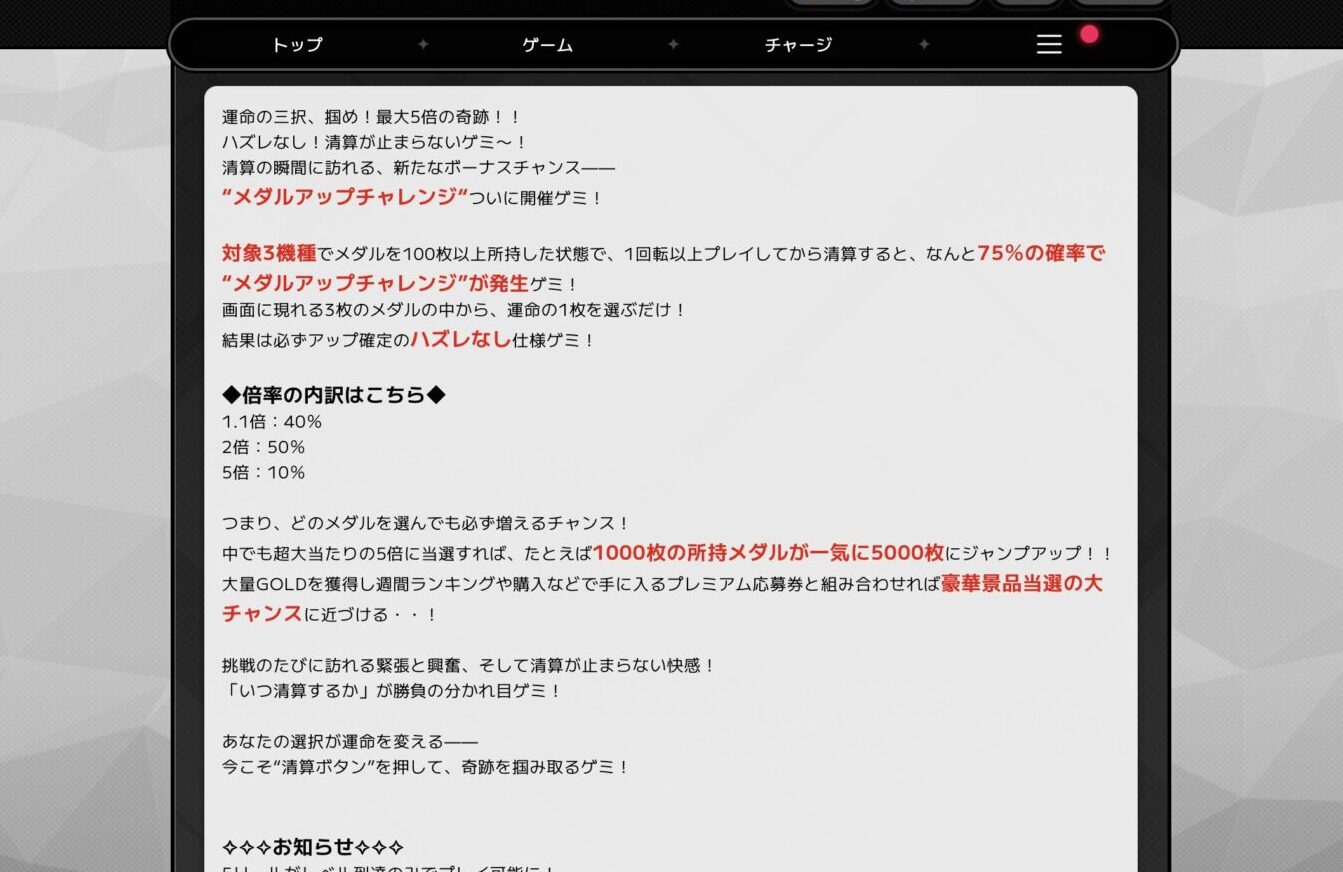This screenshot has height=872, width=1343.
Task: Click the sparkle divider right of チャージ
Action: pyautogui.click(x=923, y=45)
